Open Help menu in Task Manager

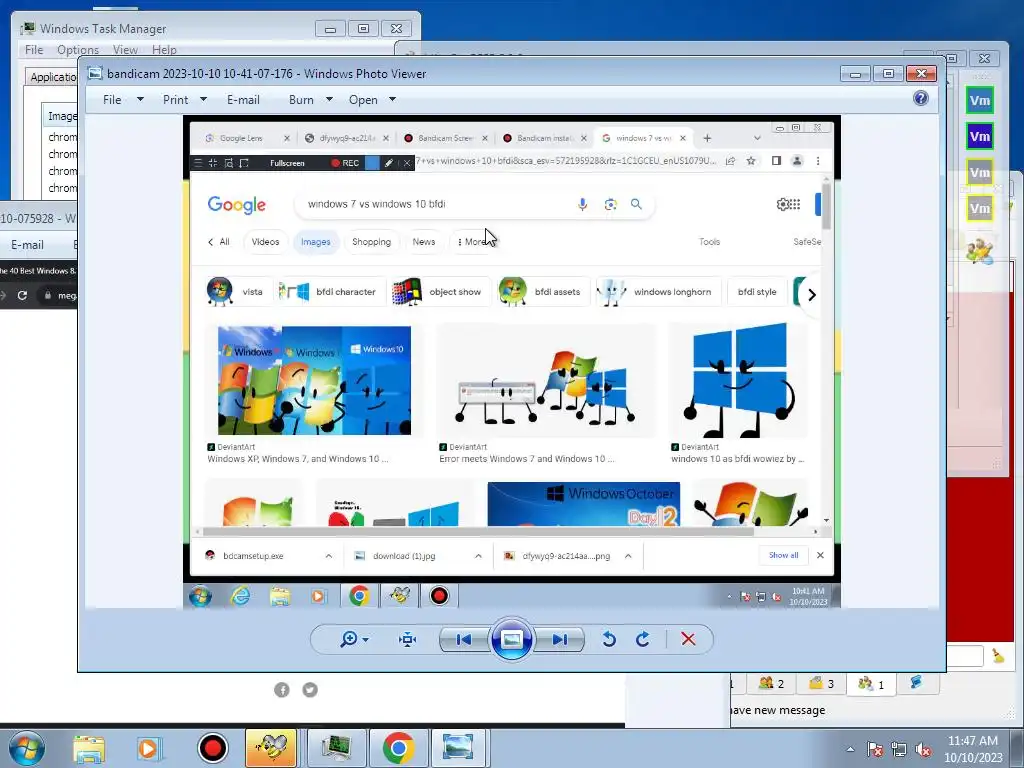(164, 50)
